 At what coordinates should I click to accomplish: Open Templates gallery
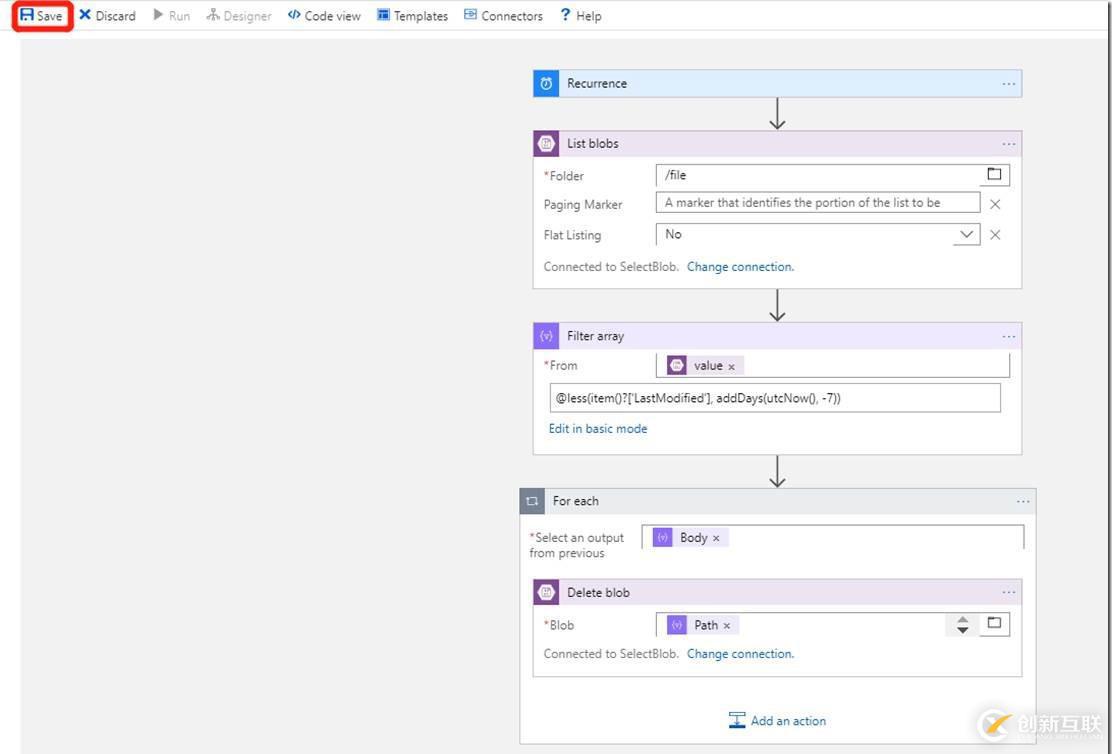click(x=413, y=16)
